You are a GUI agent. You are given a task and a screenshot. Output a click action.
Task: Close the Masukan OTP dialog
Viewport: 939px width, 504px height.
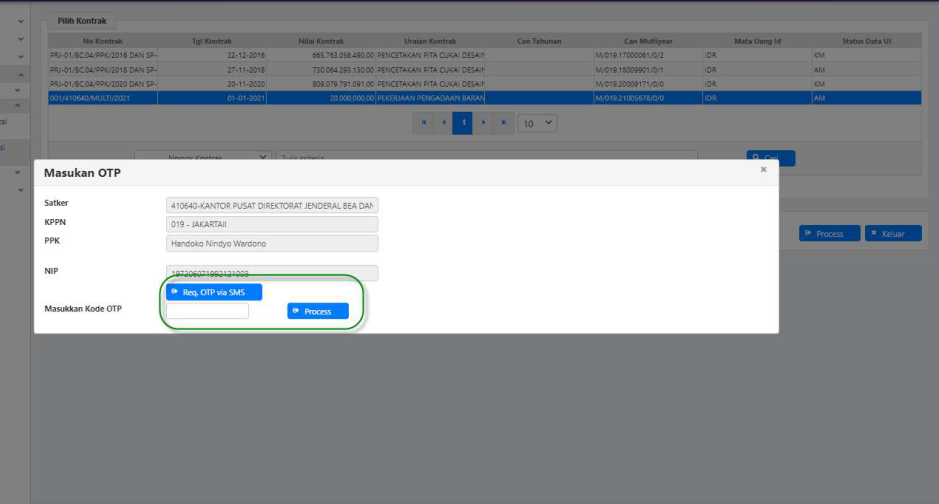pyautogui.click(x=764, y=171)
